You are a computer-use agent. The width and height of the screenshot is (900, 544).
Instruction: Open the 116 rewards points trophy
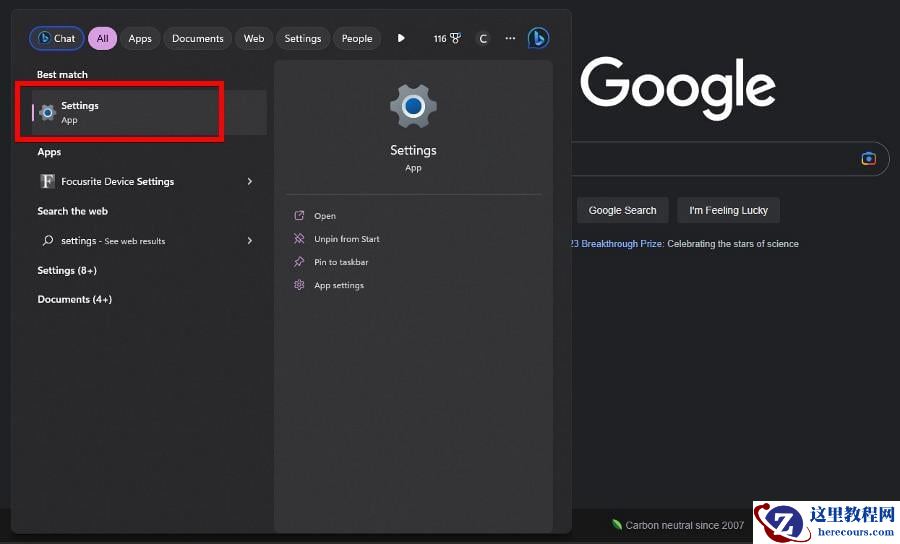447,38
